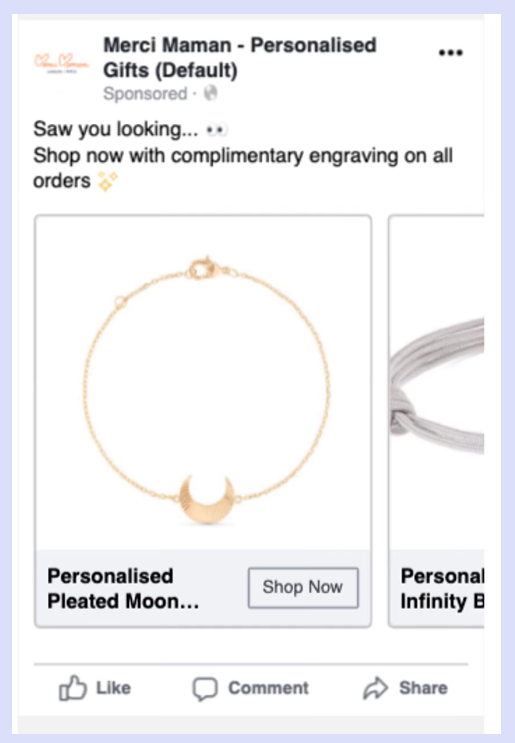Open the three-dot post options menu
Image resolution: width=515 pixels, height=743 pixels.
(450, 53)
